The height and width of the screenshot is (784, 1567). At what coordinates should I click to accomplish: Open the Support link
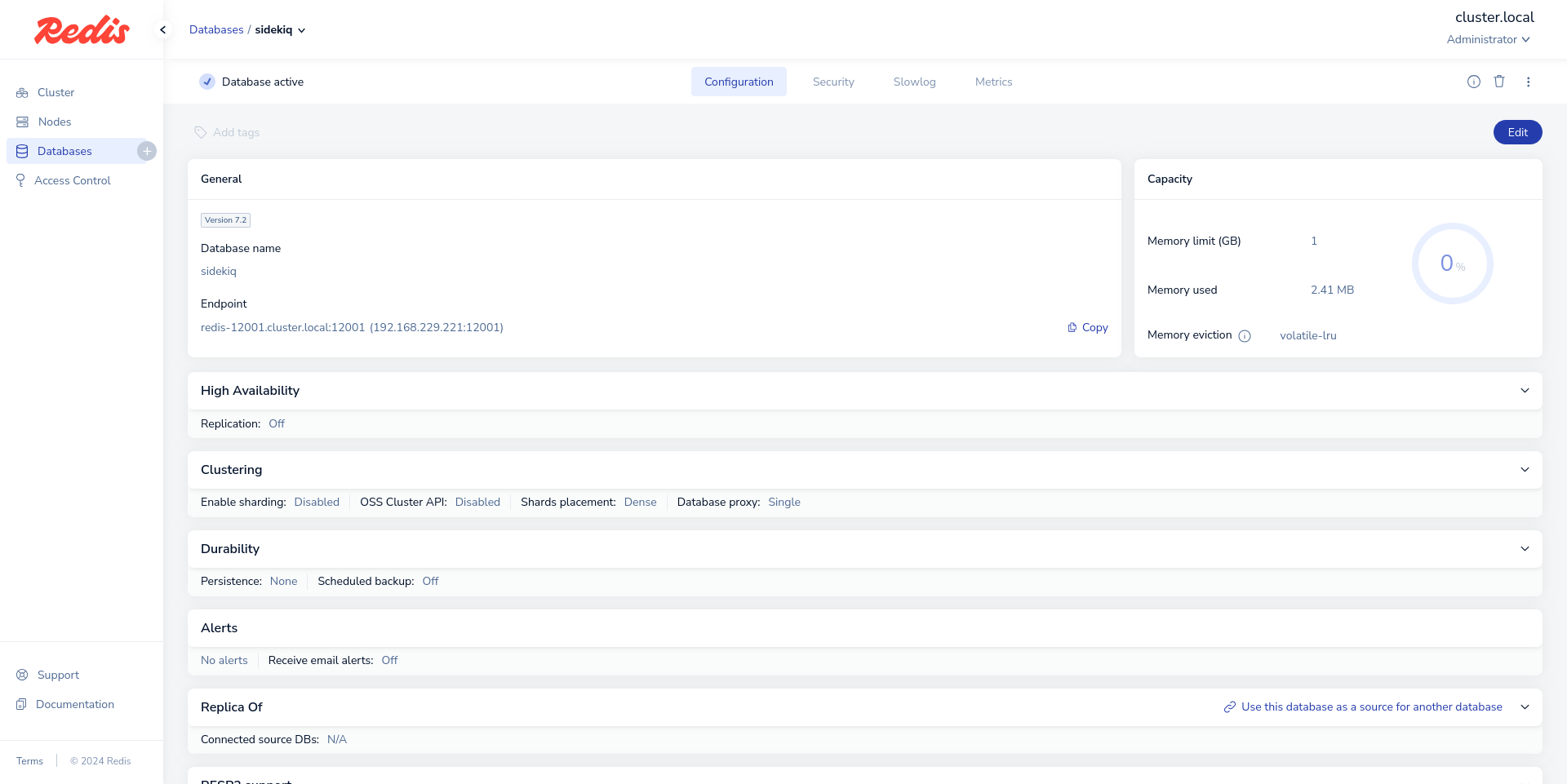58,675
